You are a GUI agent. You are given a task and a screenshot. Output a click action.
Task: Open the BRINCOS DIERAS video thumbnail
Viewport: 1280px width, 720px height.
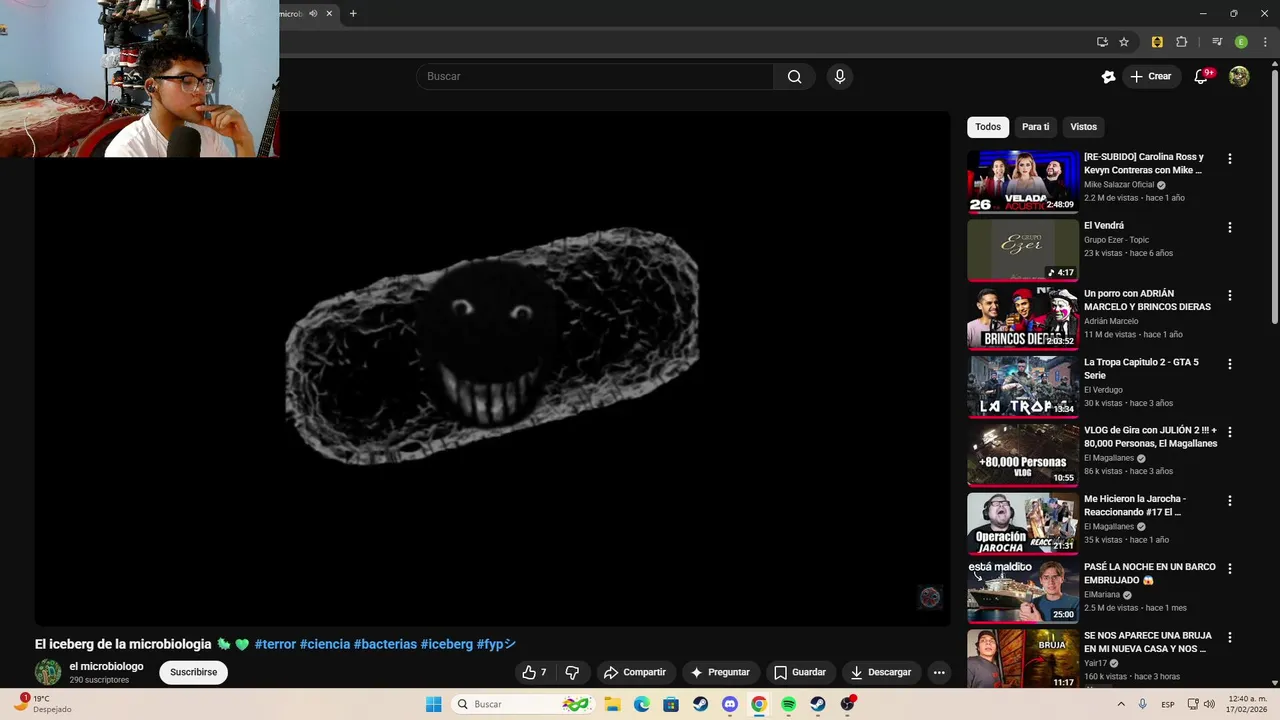[1023, 318]
